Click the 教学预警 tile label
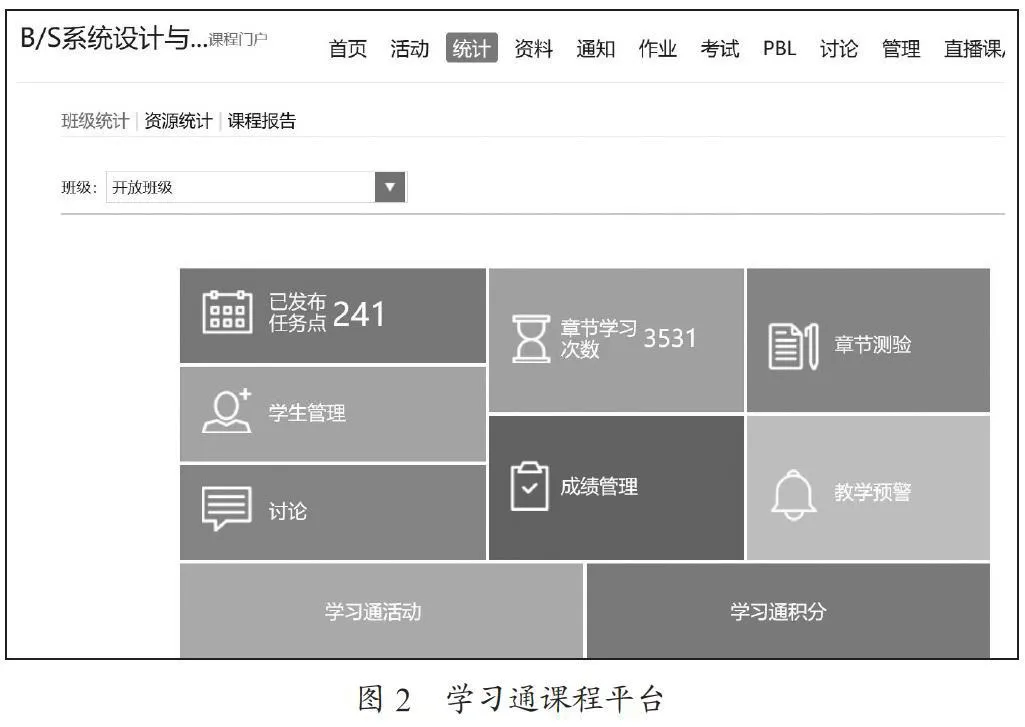The height and width of the screenshot is (727, 1025). tap(872, 492)
